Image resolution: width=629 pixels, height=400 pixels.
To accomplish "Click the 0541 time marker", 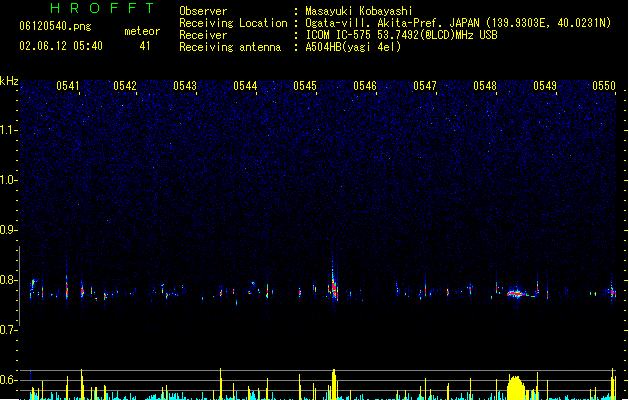I will [68, 86].
